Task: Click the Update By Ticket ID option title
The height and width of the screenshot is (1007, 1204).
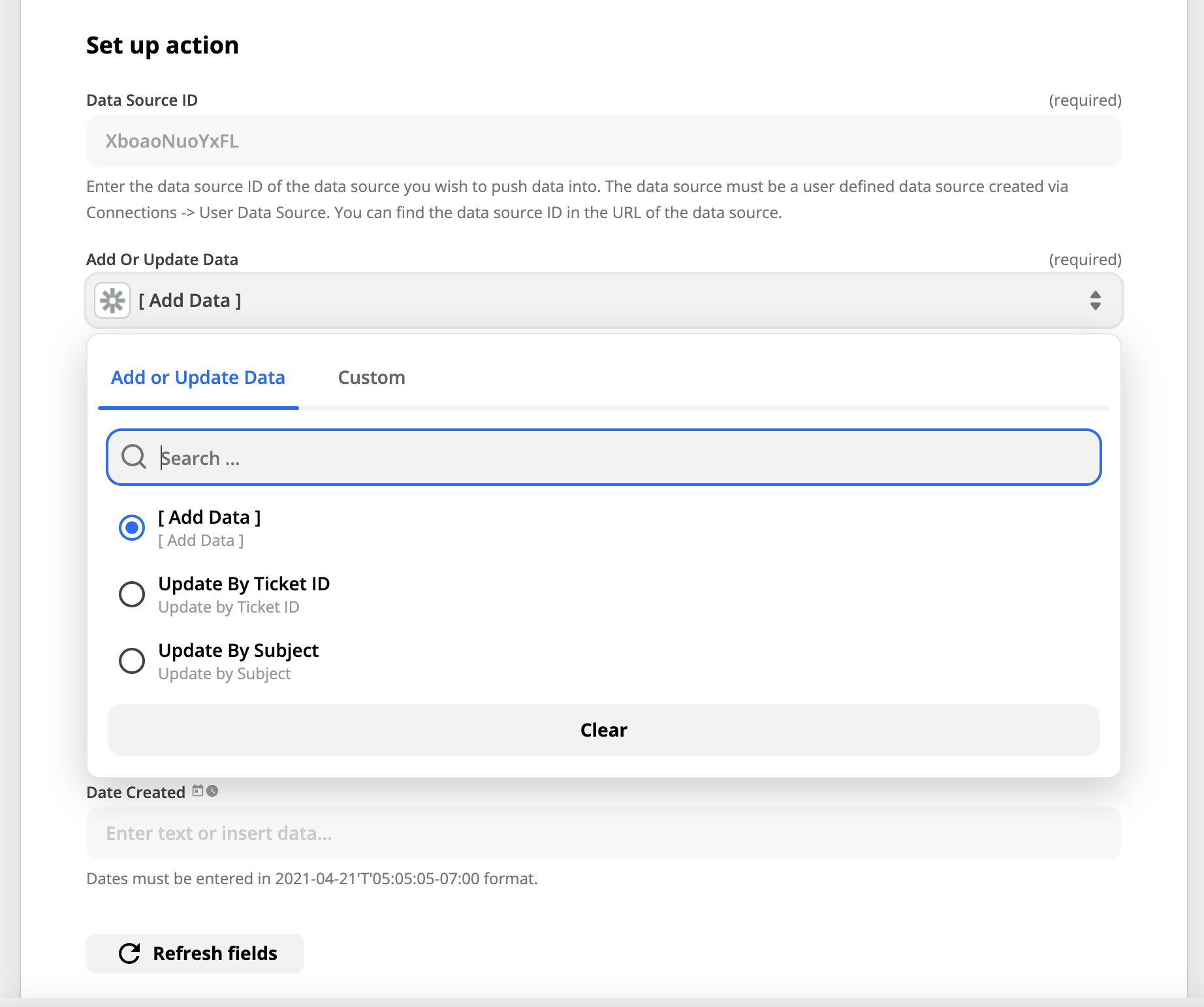Action: [x=244, y=584]
